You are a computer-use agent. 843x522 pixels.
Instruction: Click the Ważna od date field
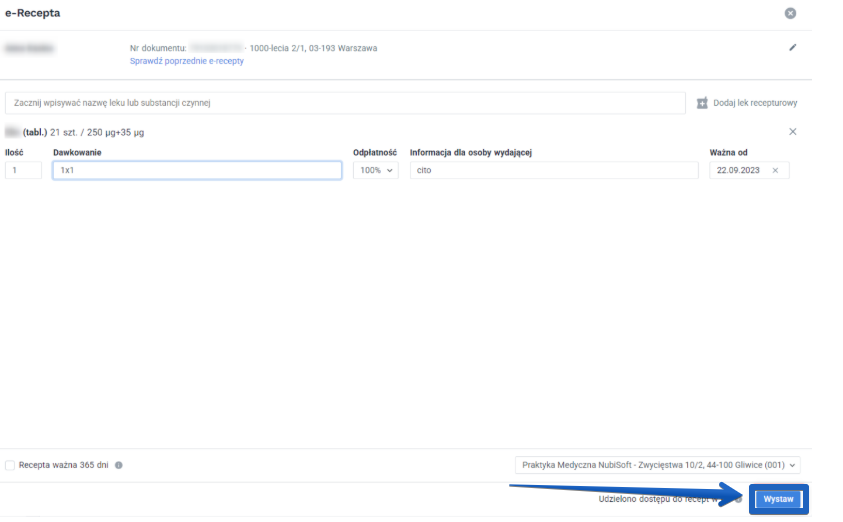point(738,171)
